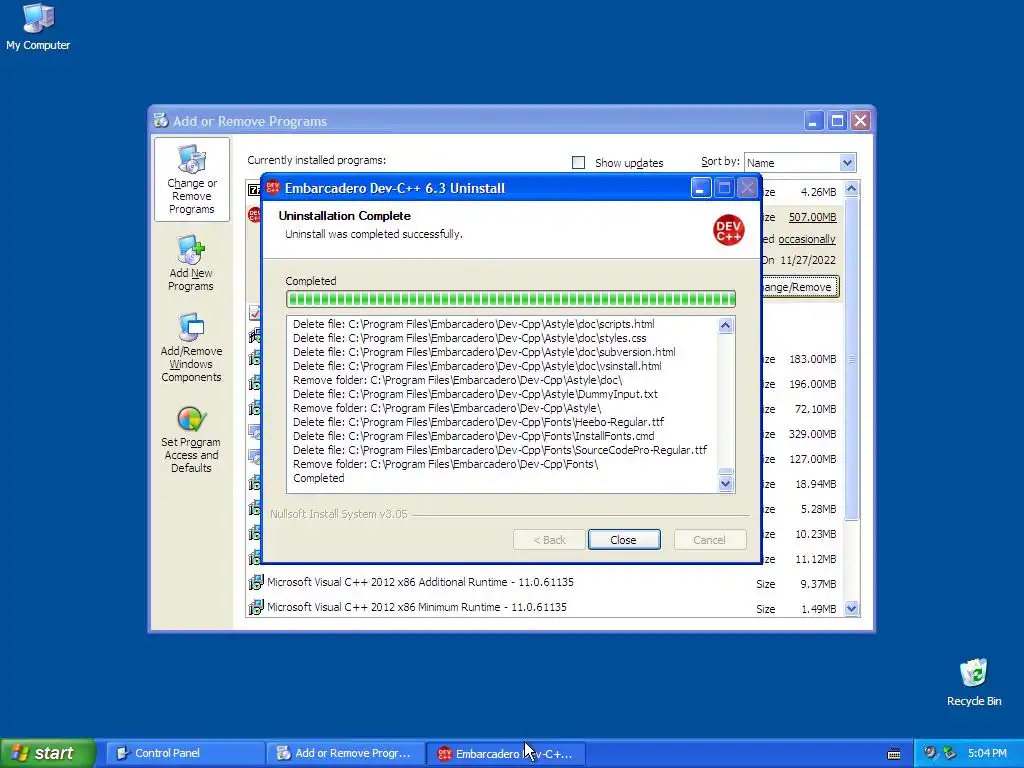Select log line deleting DummyInput.txt

coord(475,394)
